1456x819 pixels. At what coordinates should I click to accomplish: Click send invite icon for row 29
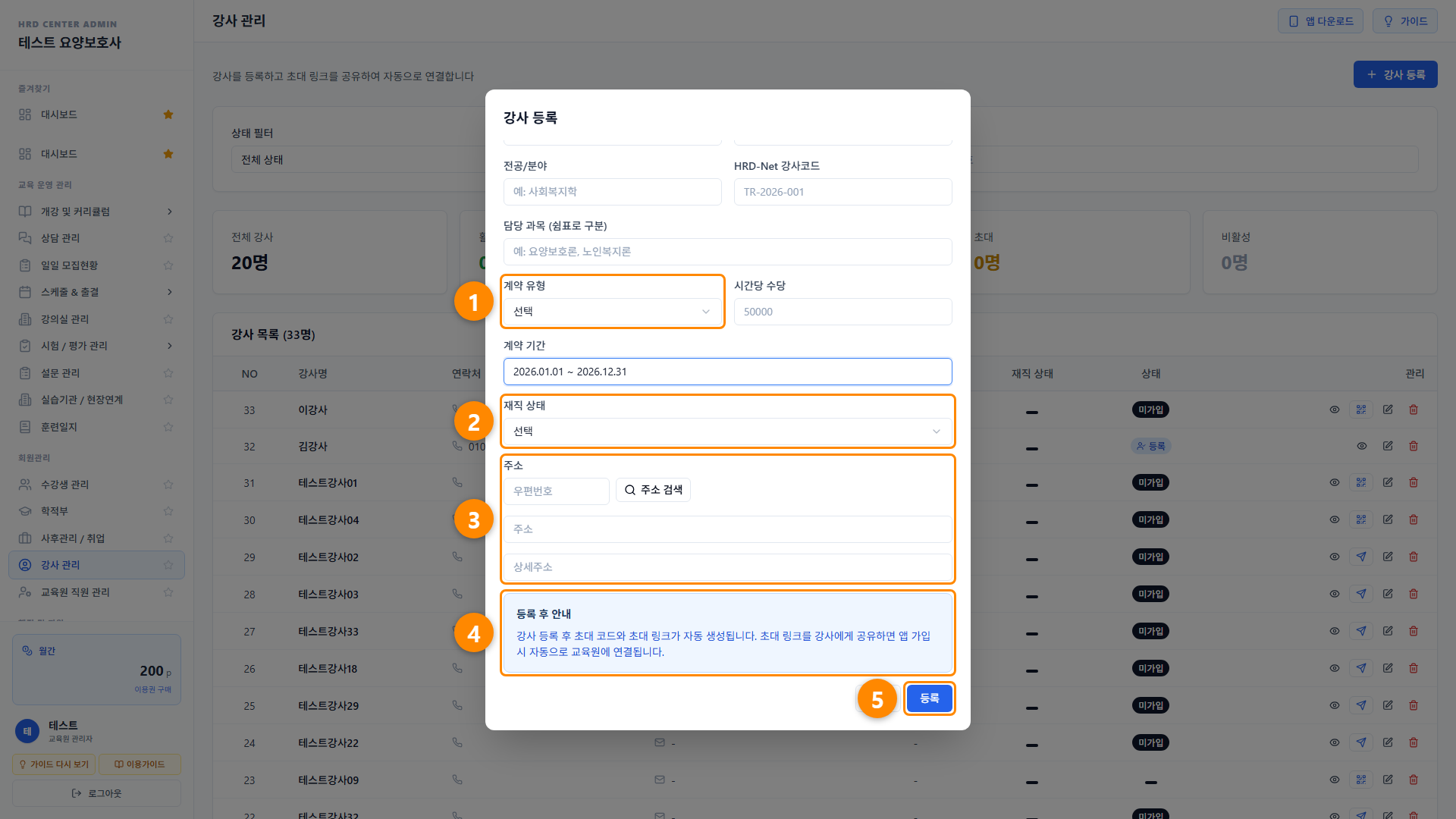coord(1361,557)
